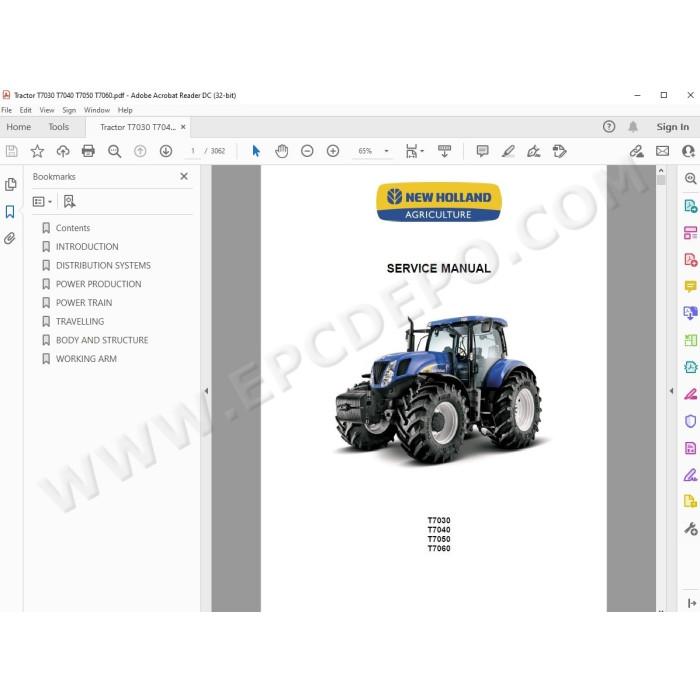This screenshot has height=700, width=700.
Task: Open the stamp tool icon
Action: [559, 151]
